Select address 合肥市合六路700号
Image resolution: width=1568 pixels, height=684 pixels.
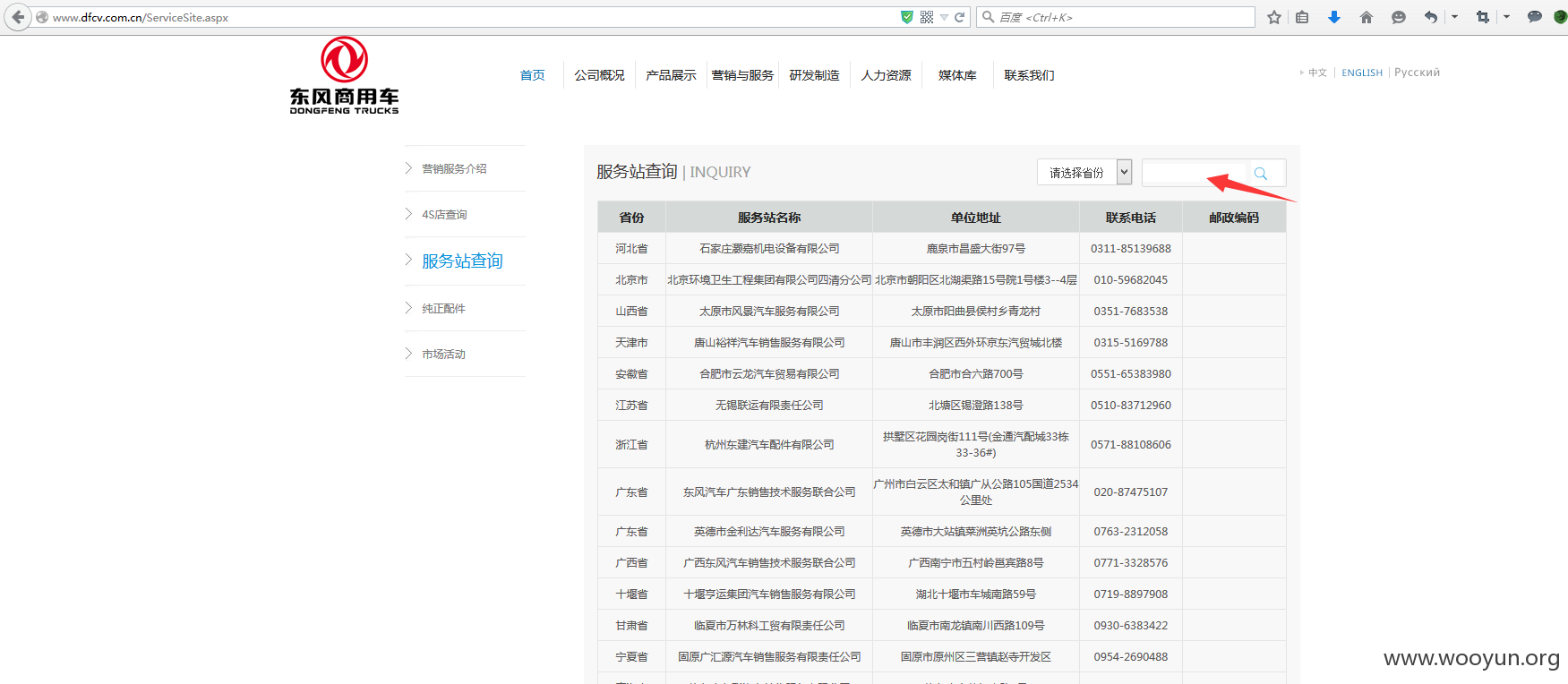pyautogui.click(x=976, y=374)
